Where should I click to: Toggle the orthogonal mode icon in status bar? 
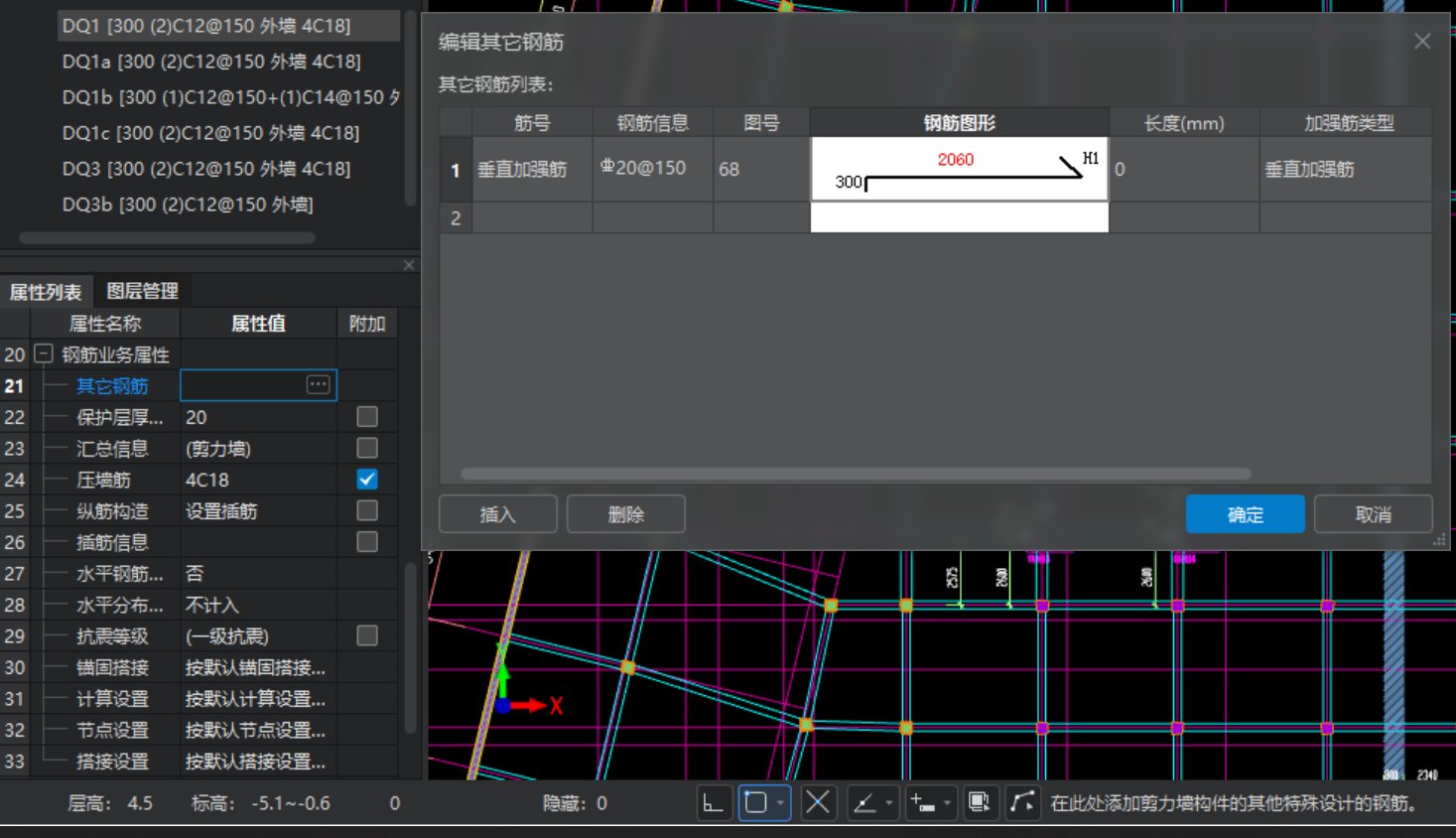tap(713, 802)
